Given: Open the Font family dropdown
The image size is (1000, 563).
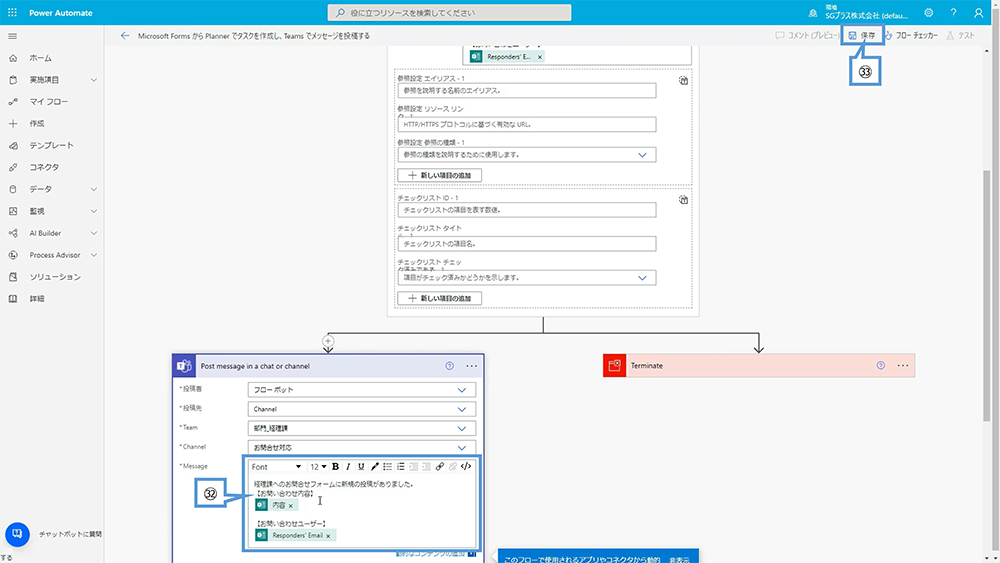Looking at the screenshot, I should tap(276, 467).
